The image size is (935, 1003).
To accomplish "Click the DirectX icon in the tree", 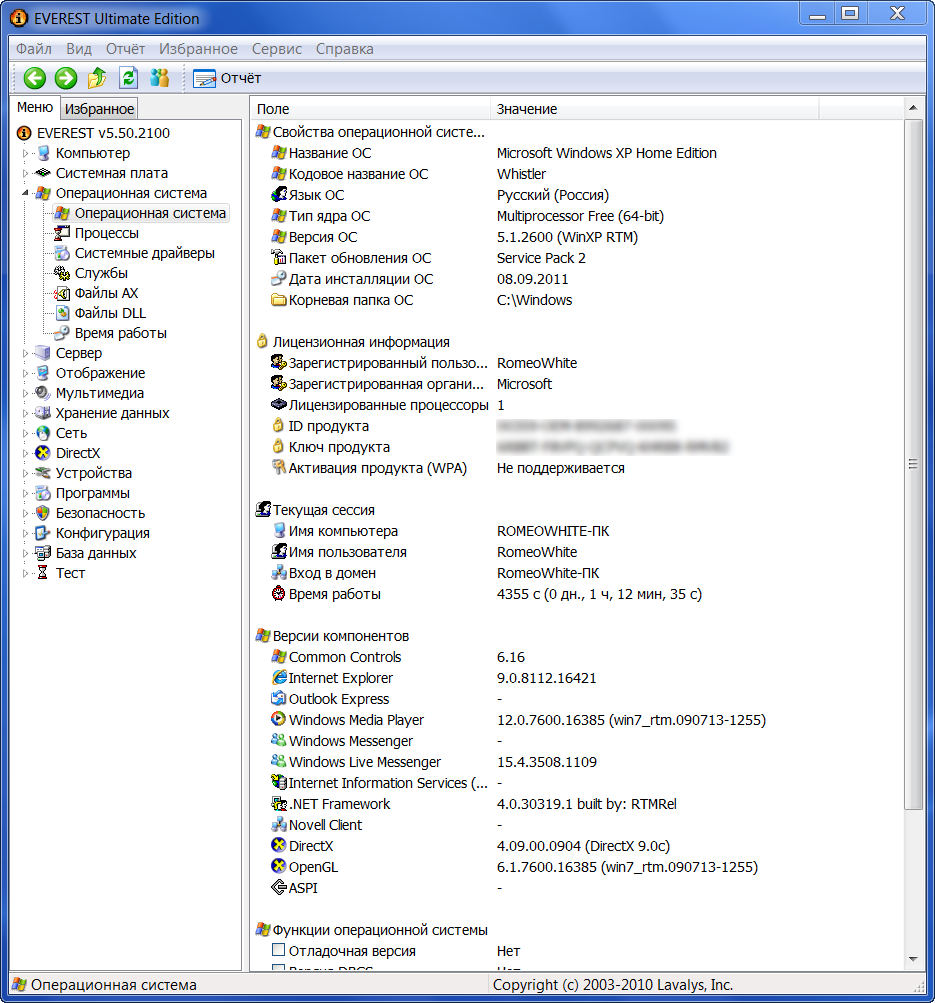I will pos(43,453).
